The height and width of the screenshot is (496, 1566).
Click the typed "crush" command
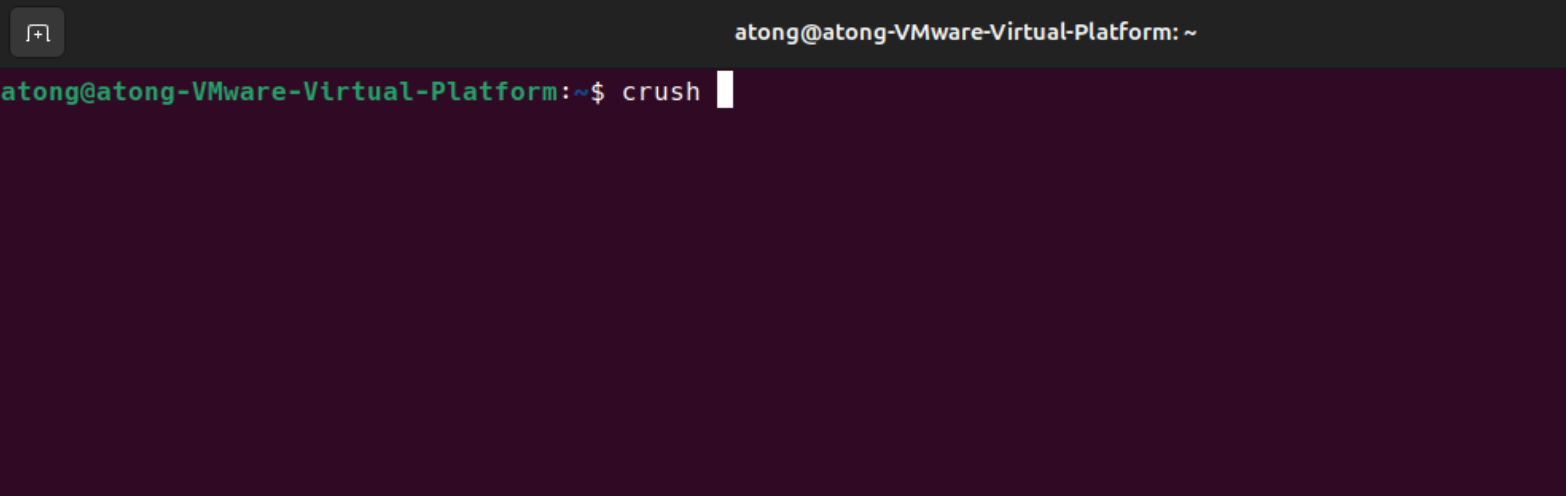click(661, 92)
